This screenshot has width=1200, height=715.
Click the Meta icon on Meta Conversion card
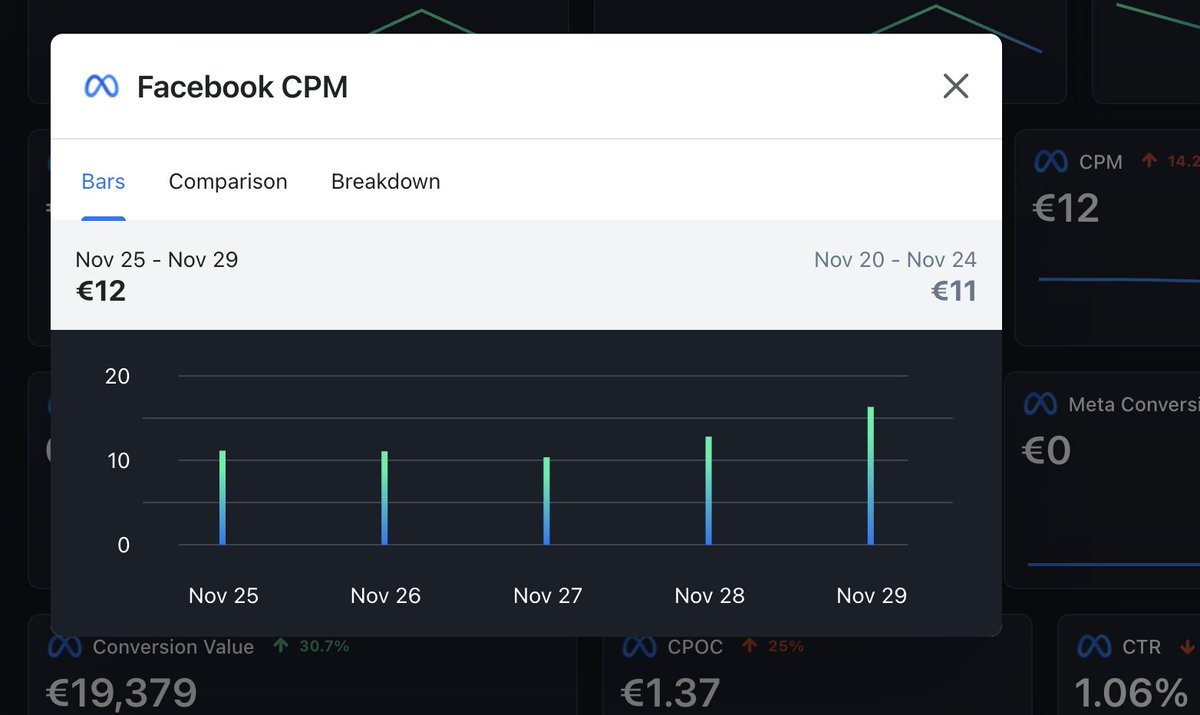click(x=1040, y=404)
